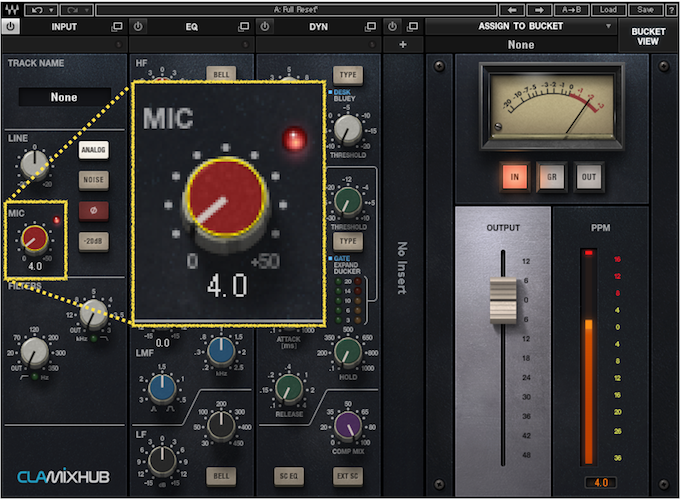Click the LF gain dB knob
This screenshot has width=680, height=499.
162,461
